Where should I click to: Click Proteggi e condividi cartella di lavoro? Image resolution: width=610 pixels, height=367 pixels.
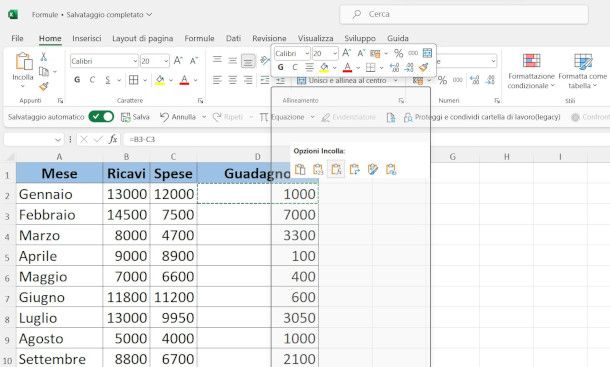click(x=482, y=117)
